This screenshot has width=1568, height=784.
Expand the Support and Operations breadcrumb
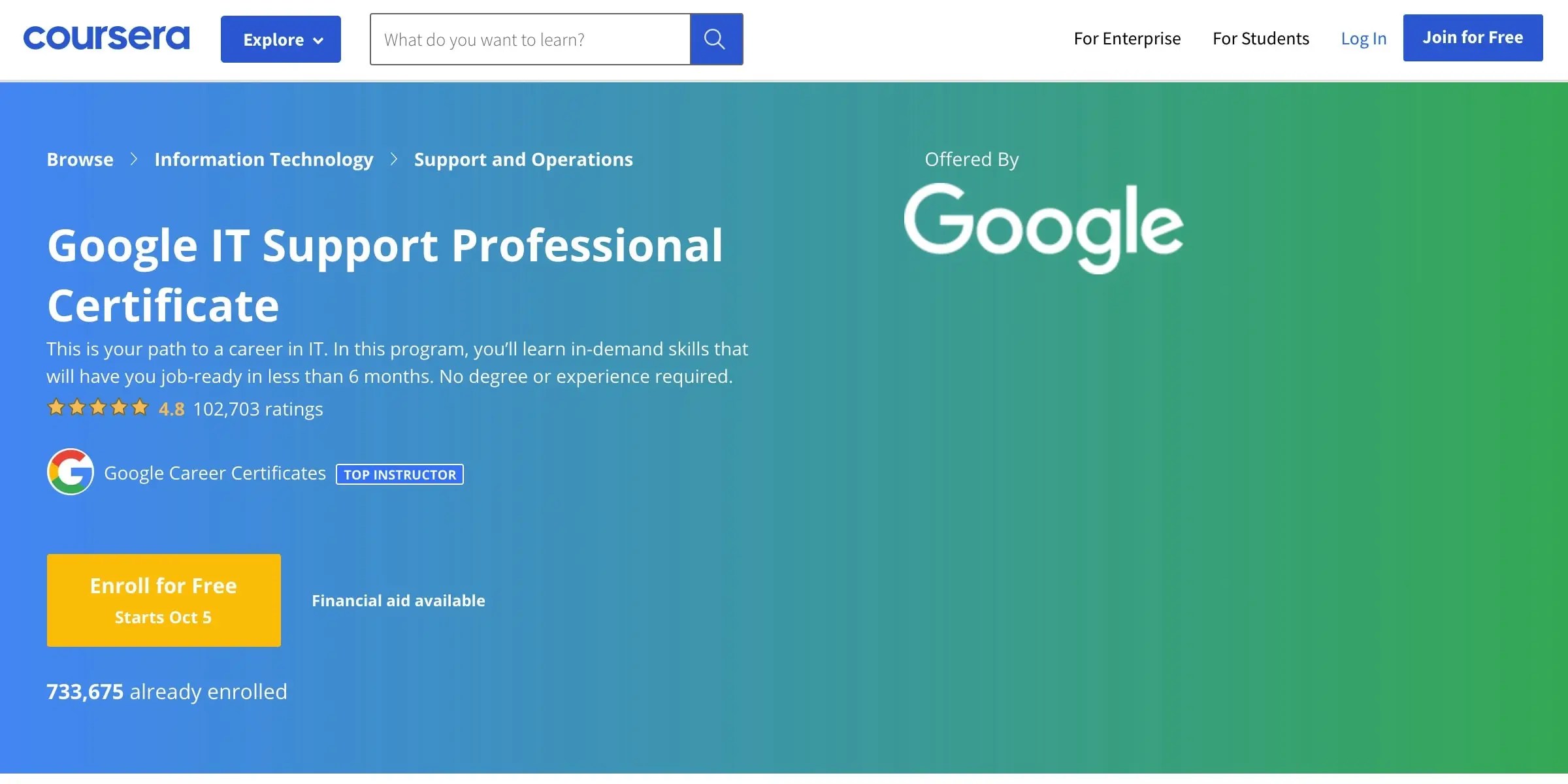tap(523, 159)
